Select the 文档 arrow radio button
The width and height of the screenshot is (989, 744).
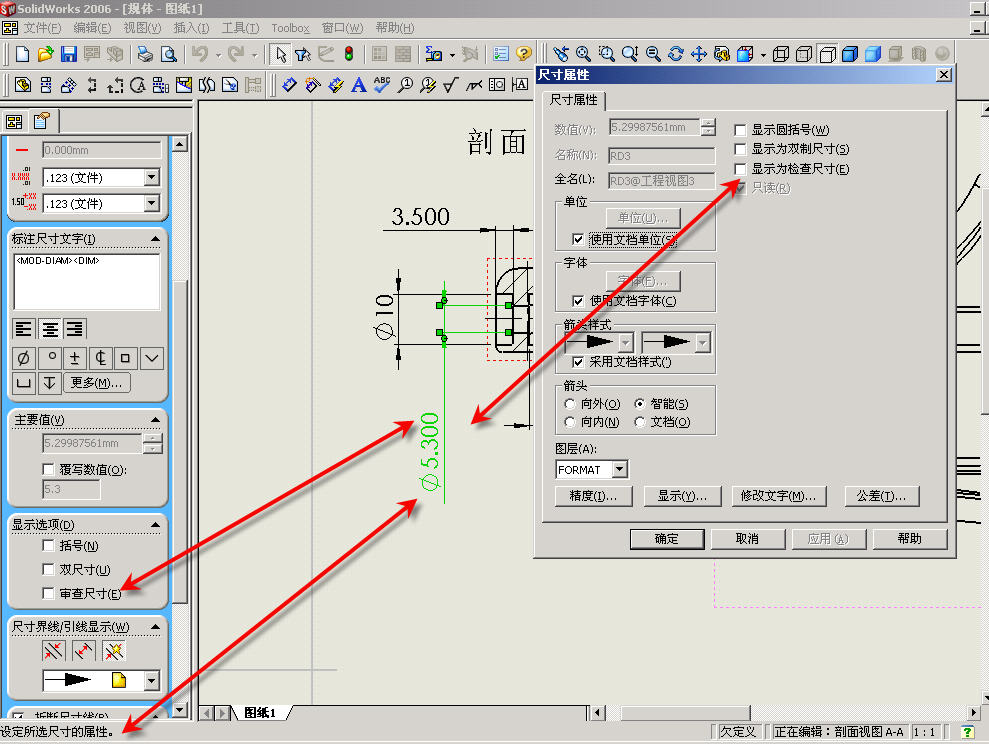(639, 422)
